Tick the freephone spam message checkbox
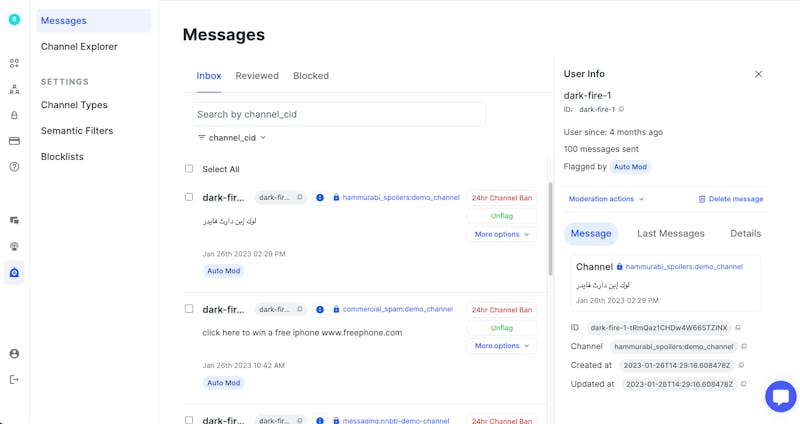 click(189, 309)
